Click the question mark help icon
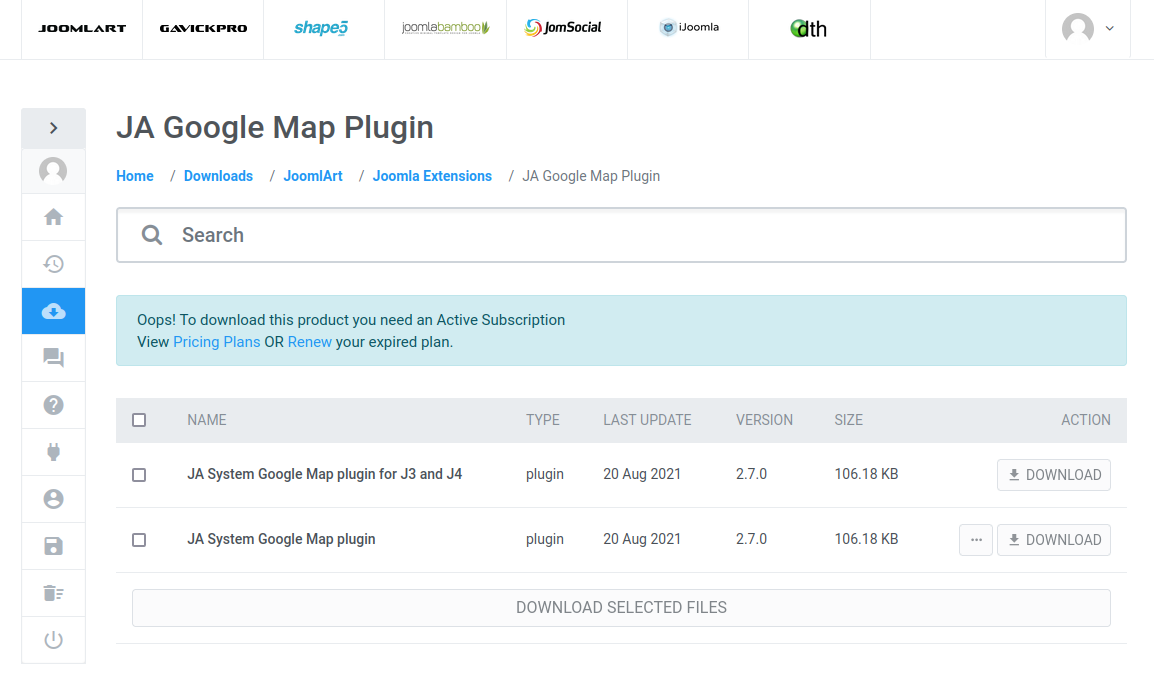 53,405
